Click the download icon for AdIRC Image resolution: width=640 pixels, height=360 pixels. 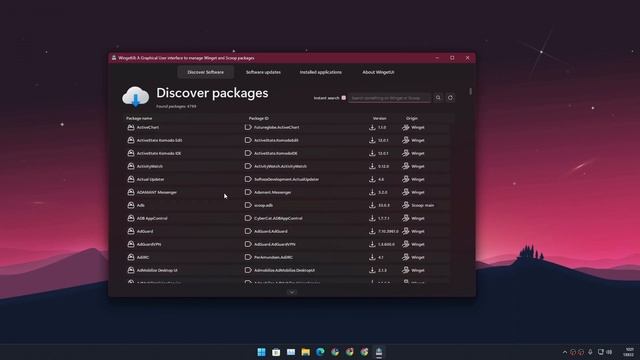click(x=372, y=258)
